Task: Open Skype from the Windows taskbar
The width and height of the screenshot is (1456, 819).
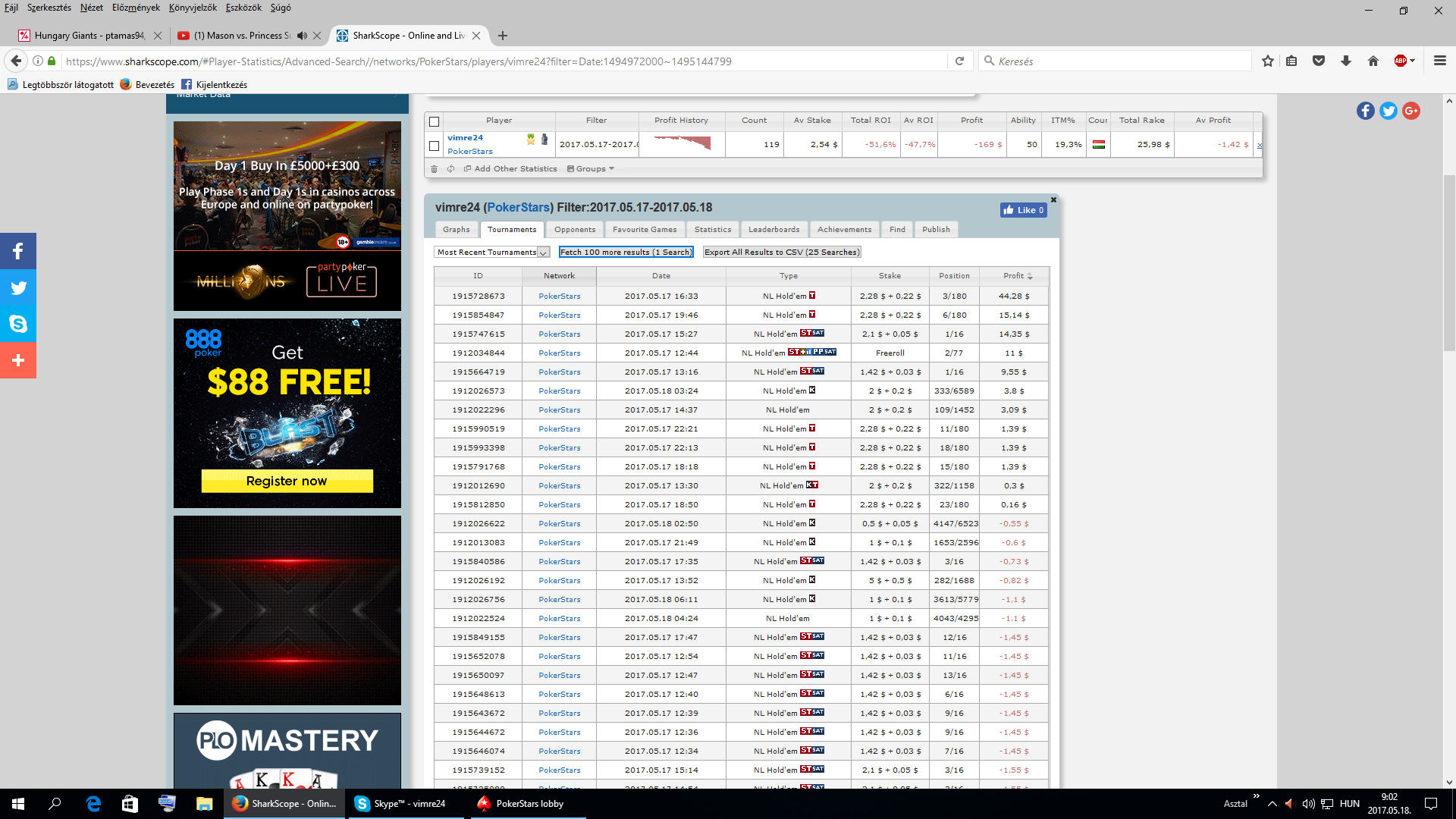Action: tap(405, 804)
